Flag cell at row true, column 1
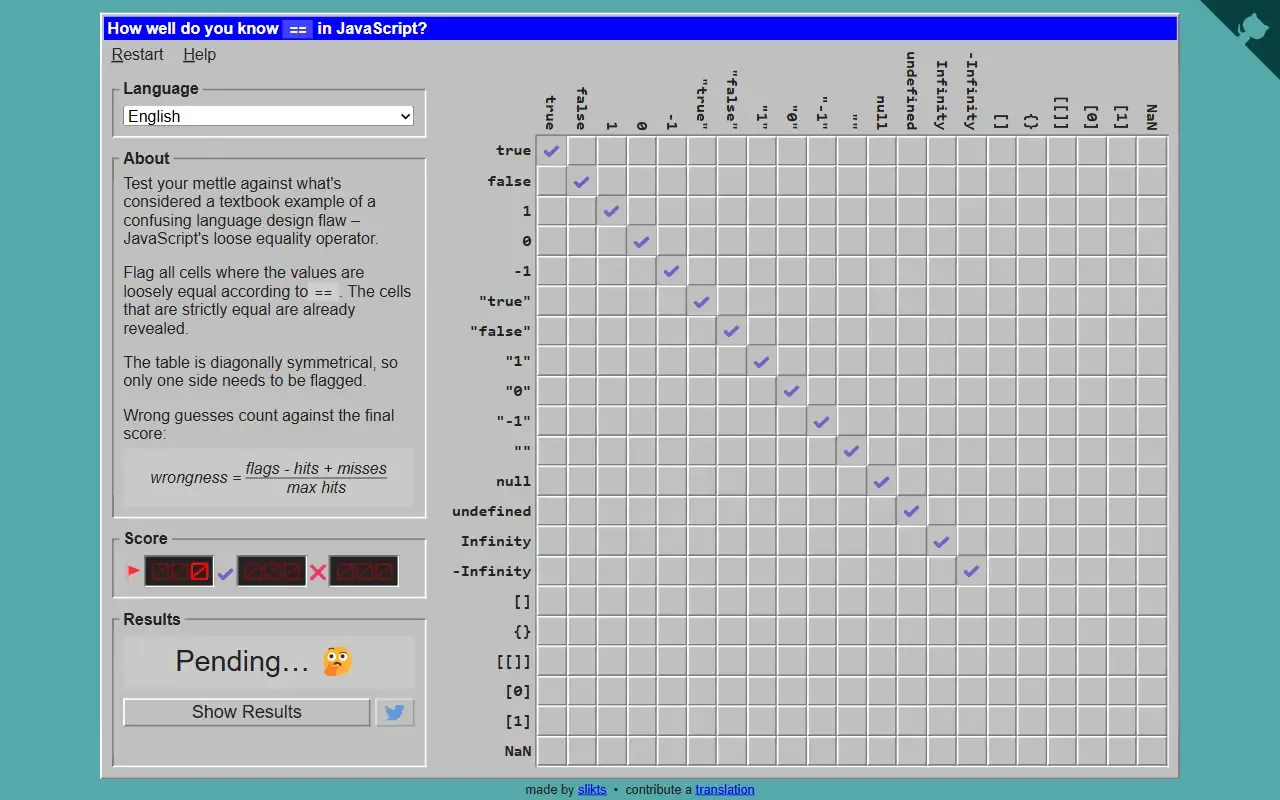Screen dimensions: 1280x800 [x=612, y=151]
